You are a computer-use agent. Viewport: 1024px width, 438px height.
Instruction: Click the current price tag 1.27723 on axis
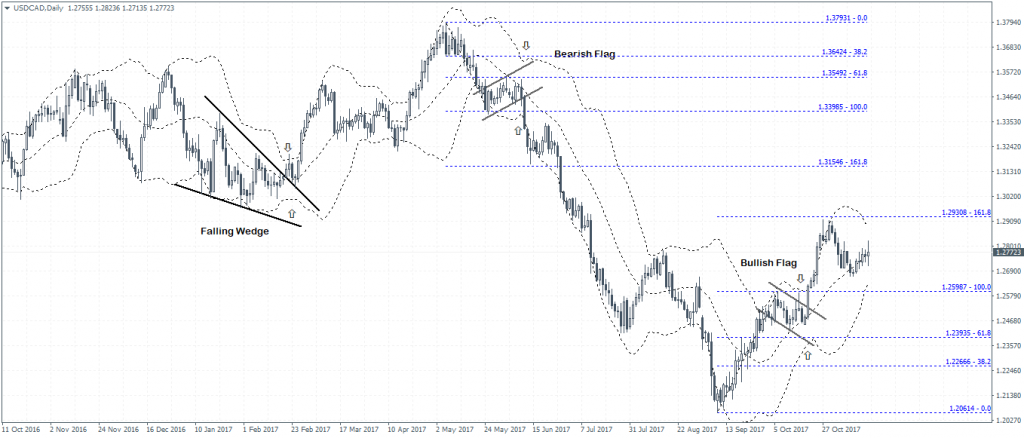click(x=1008, y=251)
